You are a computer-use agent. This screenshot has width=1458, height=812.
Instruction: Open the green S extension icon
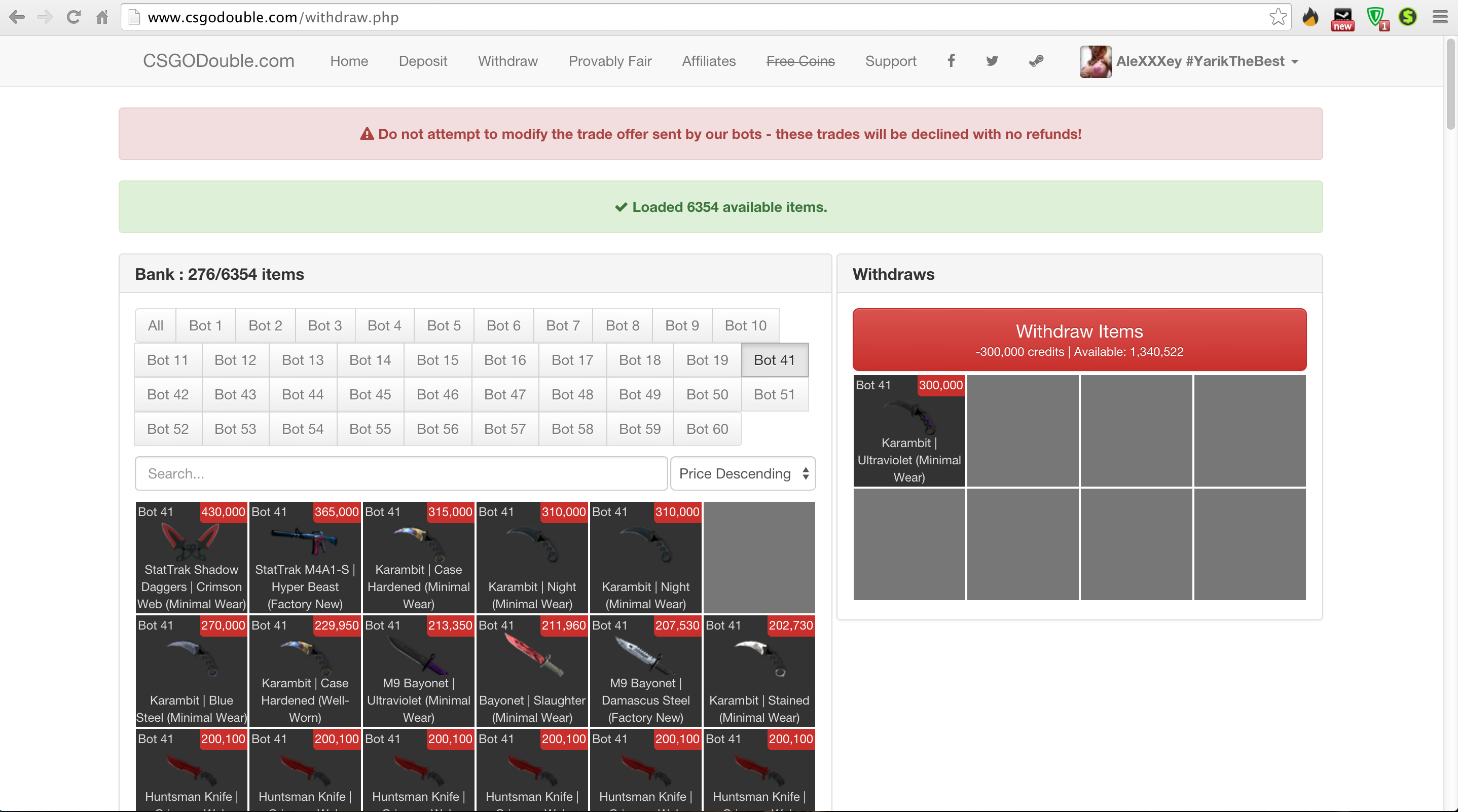(1408, 17)
